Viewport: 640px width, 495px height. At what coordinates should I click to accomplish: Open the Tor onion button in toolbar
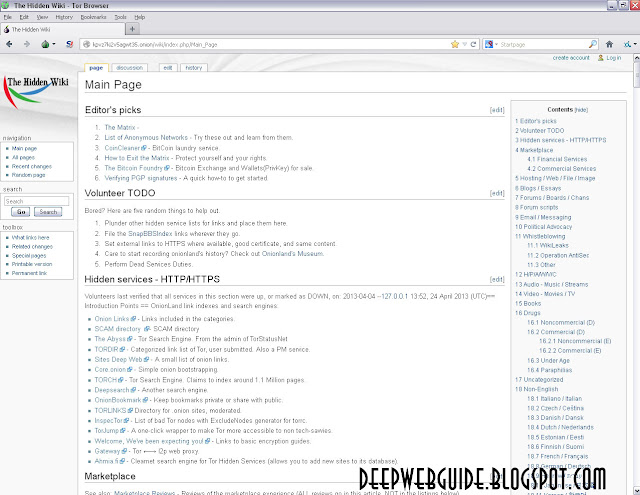coord(45,44)
